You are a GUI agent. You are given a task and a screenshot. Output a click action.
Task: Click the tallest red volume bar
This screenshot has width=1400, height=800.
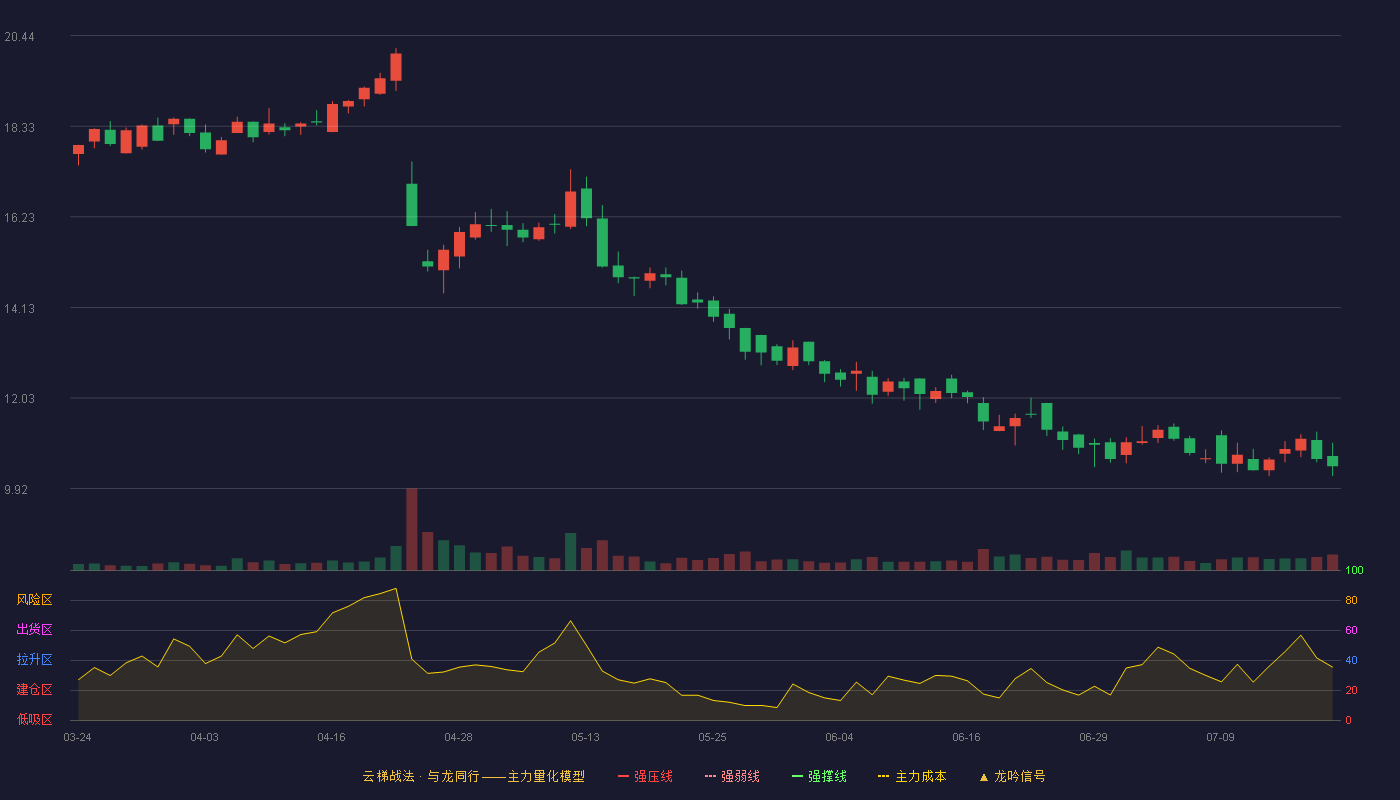coord(412,529)
